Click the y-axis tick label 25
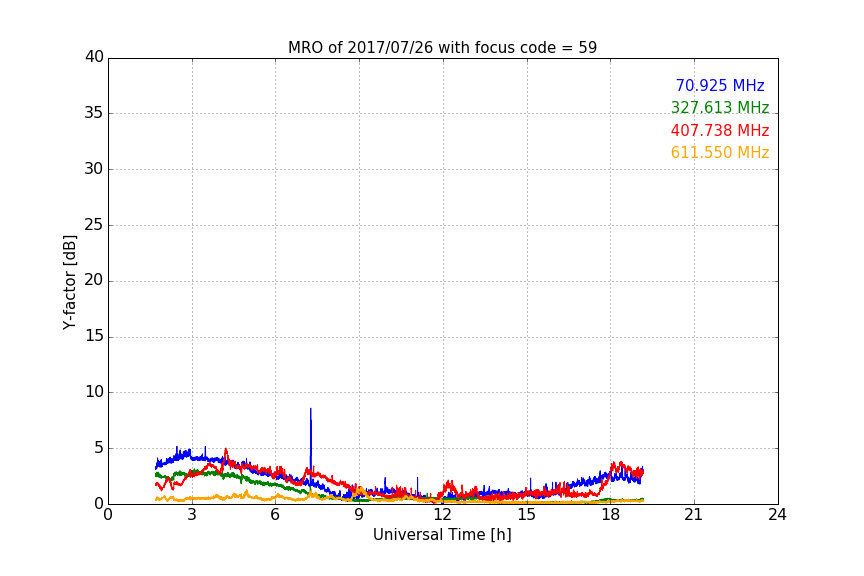Image resolution: width=864 pixels, height=576 pixels. click(x=94, y=224)
